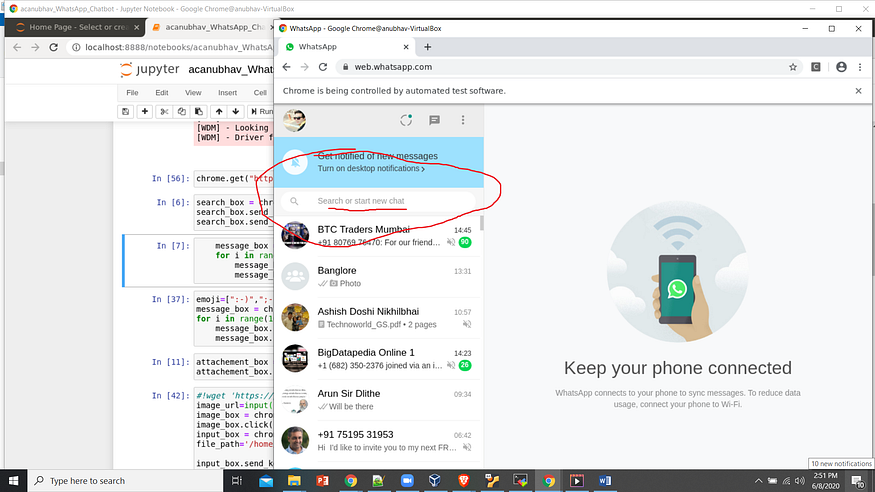Open WhatsApp three-dot menu in chat list header
The image size is (875, 492).
(x=463, y=120)
